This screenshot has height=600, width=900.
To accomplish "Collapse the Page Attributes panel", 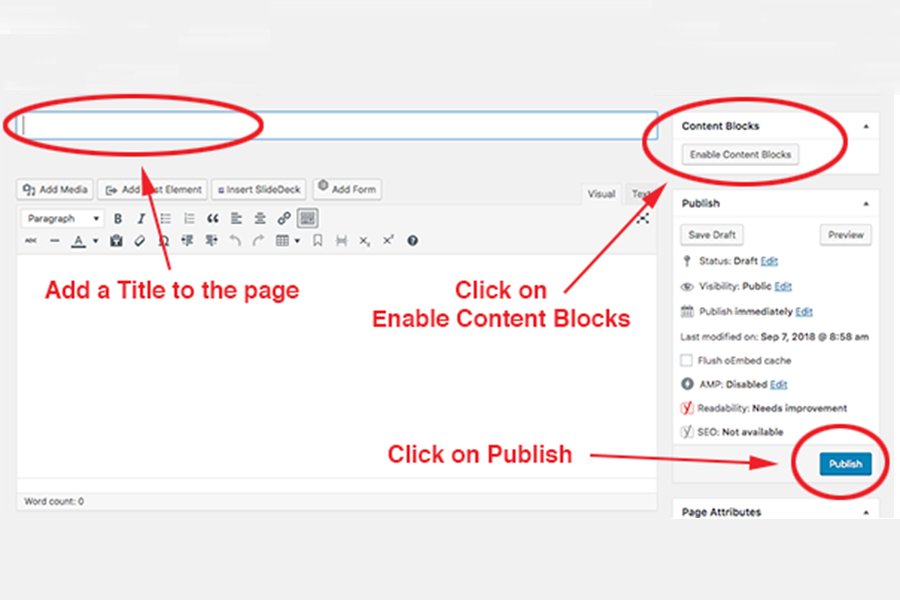I will click(866, 512).
